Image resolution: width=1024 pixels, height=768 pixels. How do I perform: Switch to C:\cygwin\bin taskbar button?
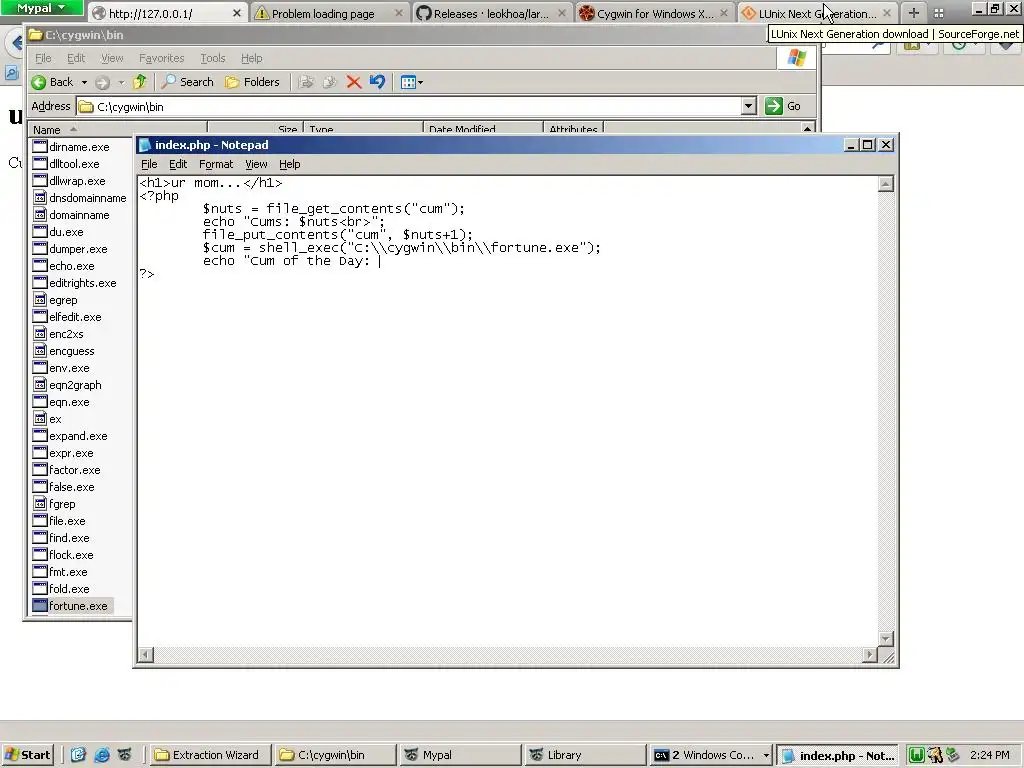[334, 755]
